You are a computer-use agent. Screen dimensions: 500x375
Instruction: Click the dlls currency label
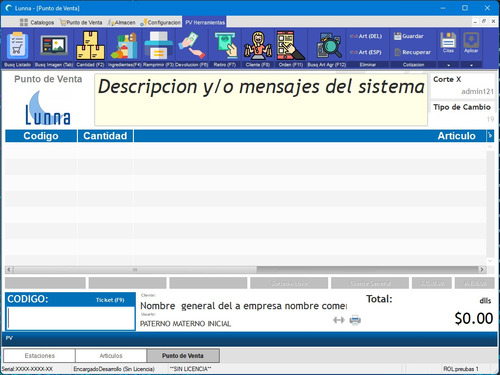[x=485, y=301]
